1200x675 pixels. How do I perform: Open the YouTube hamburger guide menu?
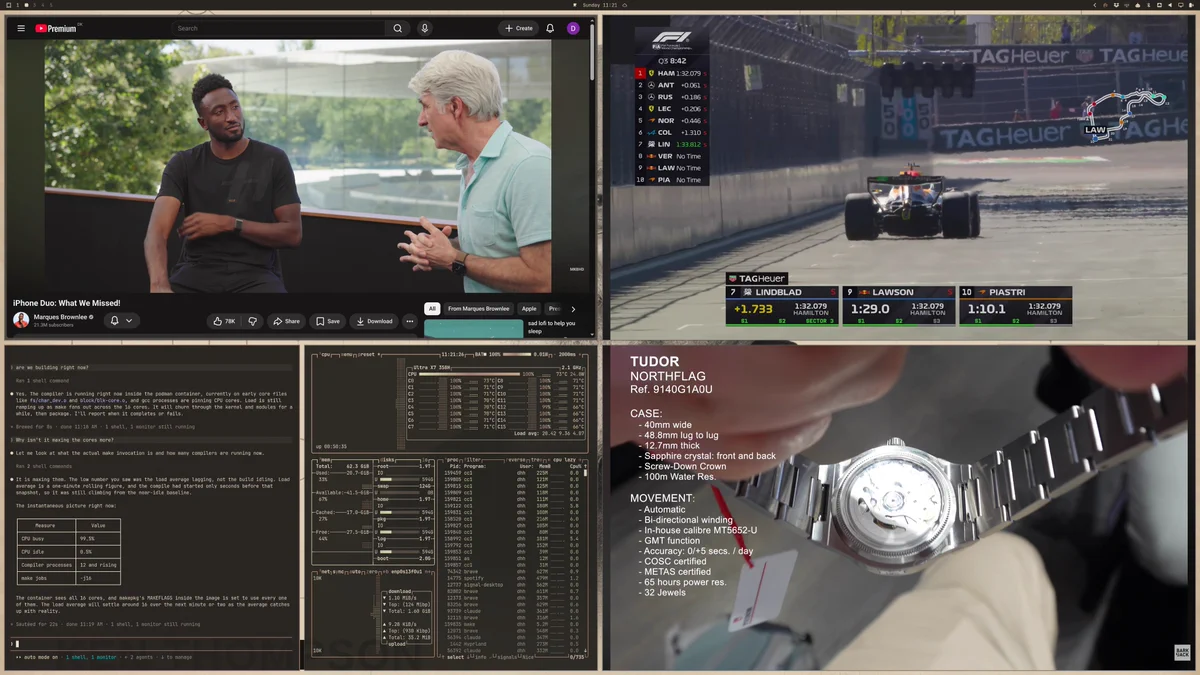[21, 28]
